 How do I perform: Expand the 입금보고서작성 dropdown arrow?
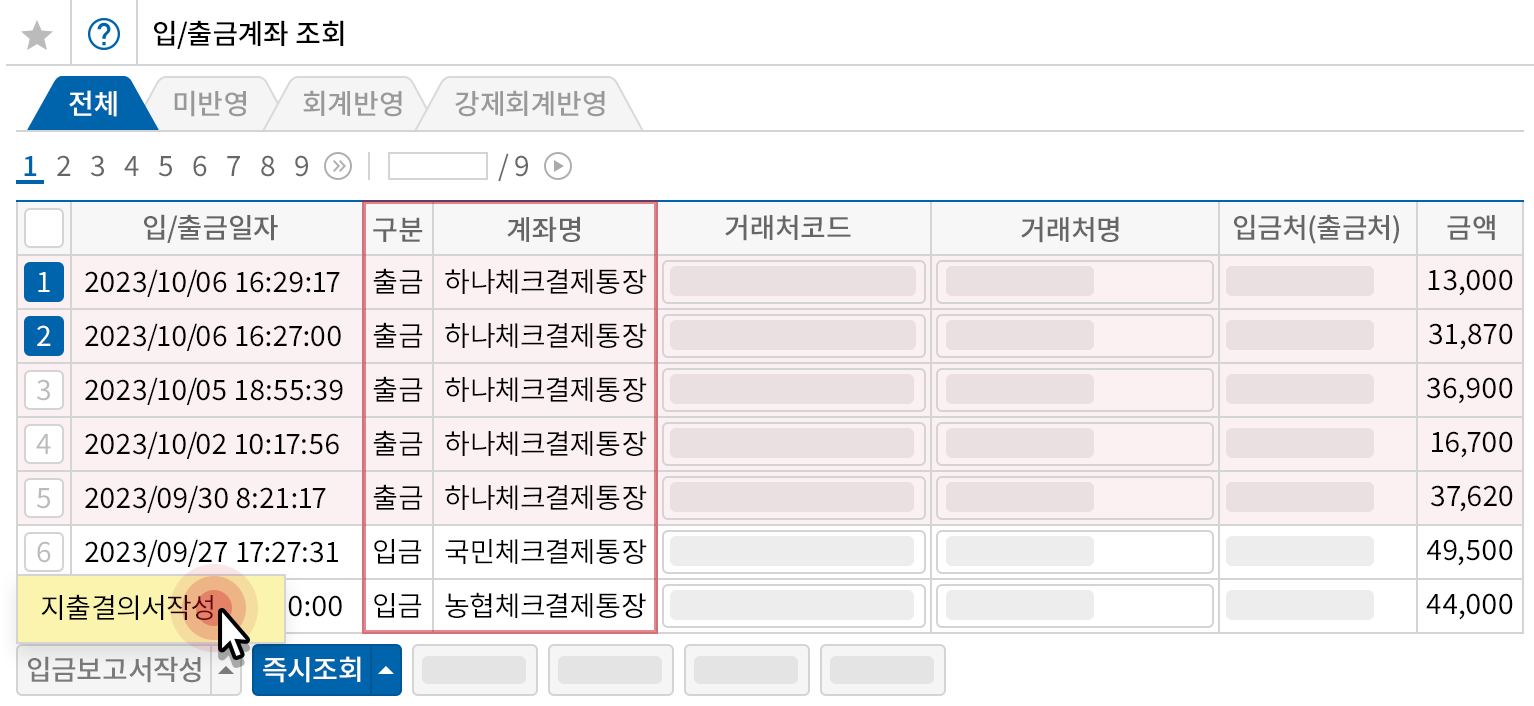228,670
